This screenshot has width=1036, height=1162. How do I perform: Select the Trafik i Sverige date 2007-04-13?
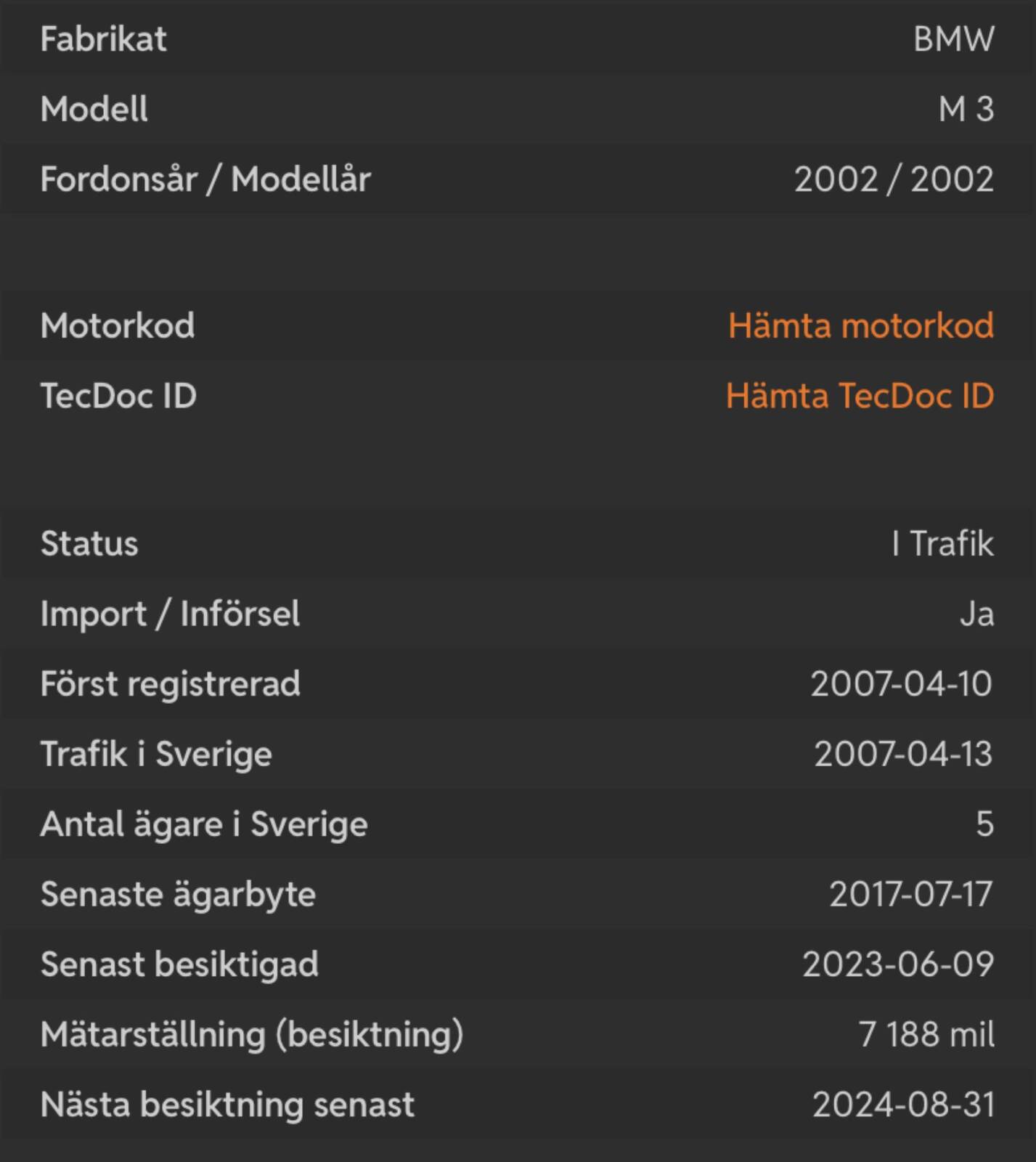pyautogui.click(x=903, y=754)
